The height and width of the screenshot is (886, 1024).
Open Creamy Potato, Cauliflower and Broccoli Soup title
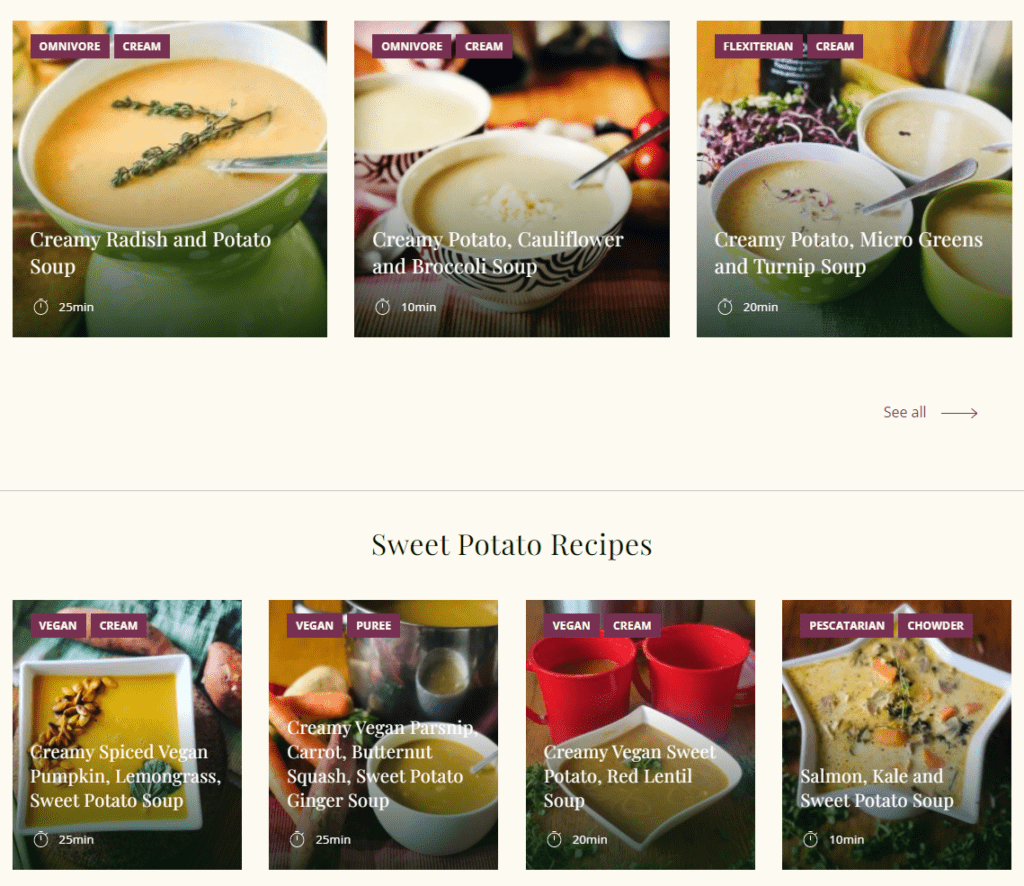pyautogui.click(x=498, y=253)
